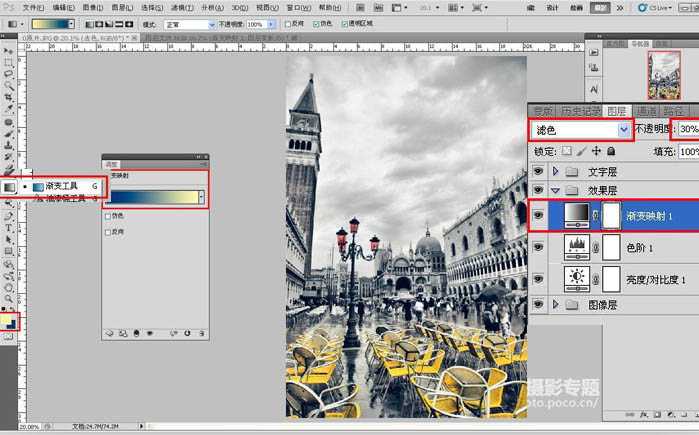Screen dimensions: 699x435
Task: Select the Zoom tool in the toolbar
Action: click(9, 298)
